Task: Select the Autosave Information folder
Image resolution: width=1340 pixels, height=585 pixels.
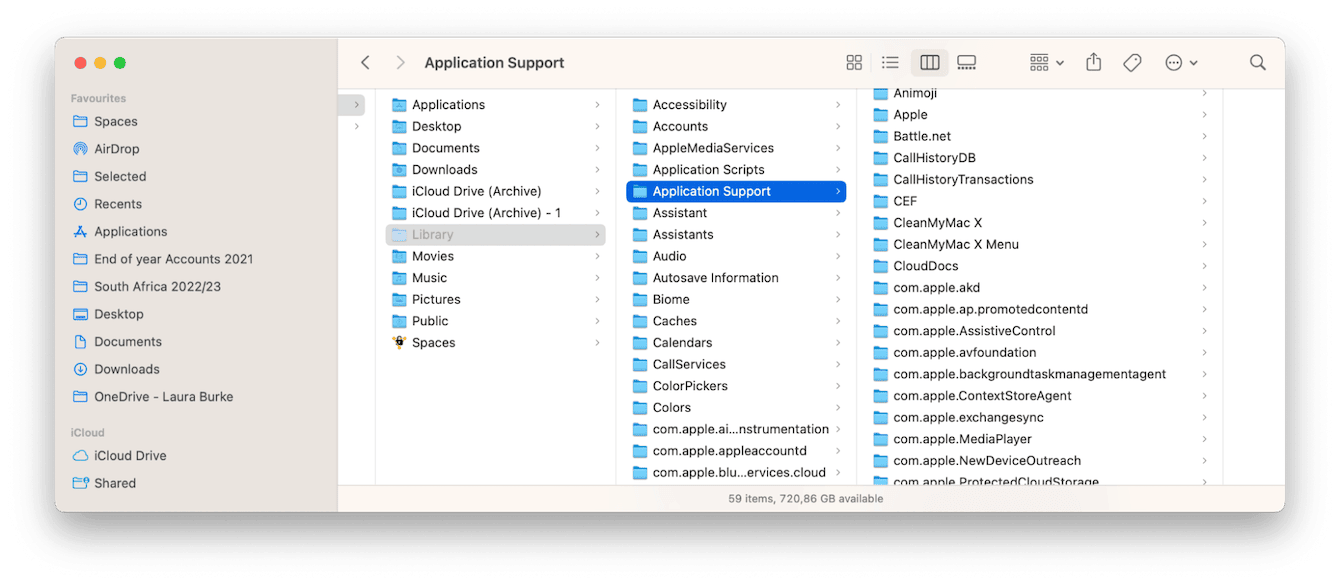Action: (x=715, y=278)
